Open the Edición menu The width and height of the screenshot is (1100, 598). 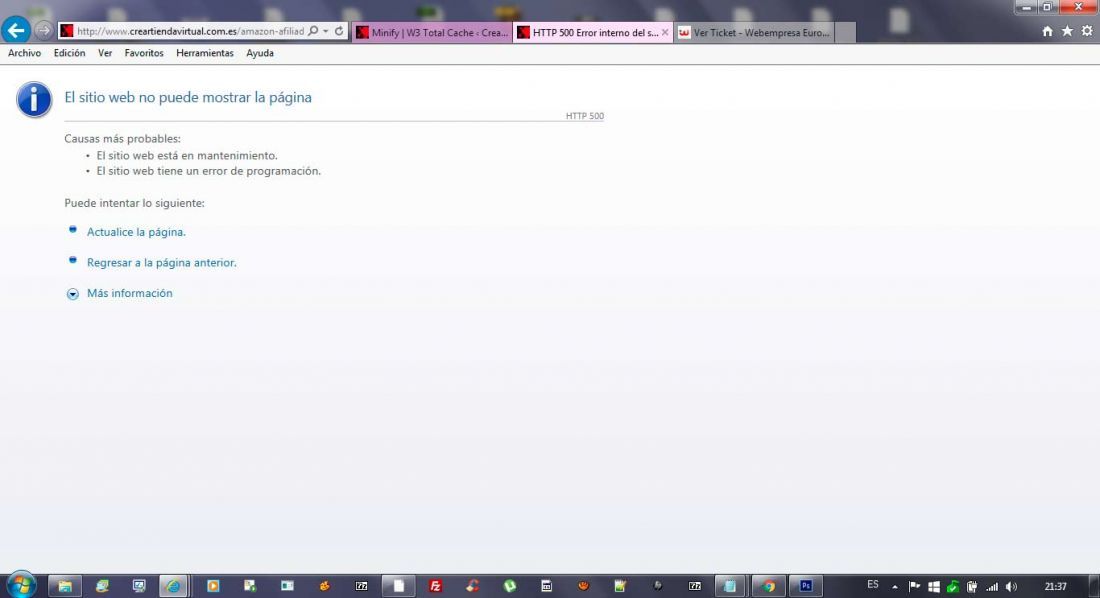69,53
